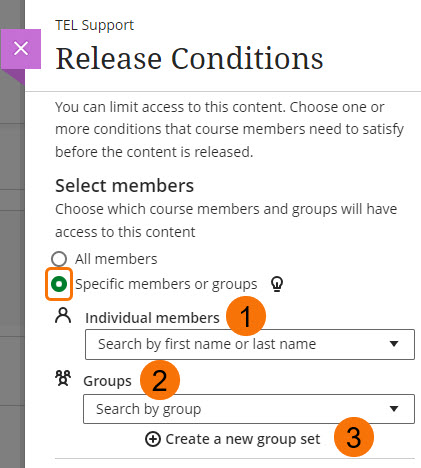This screenshot has height=468, width=421.
Task: Click into the Search by group field
Action: point(249,409)
